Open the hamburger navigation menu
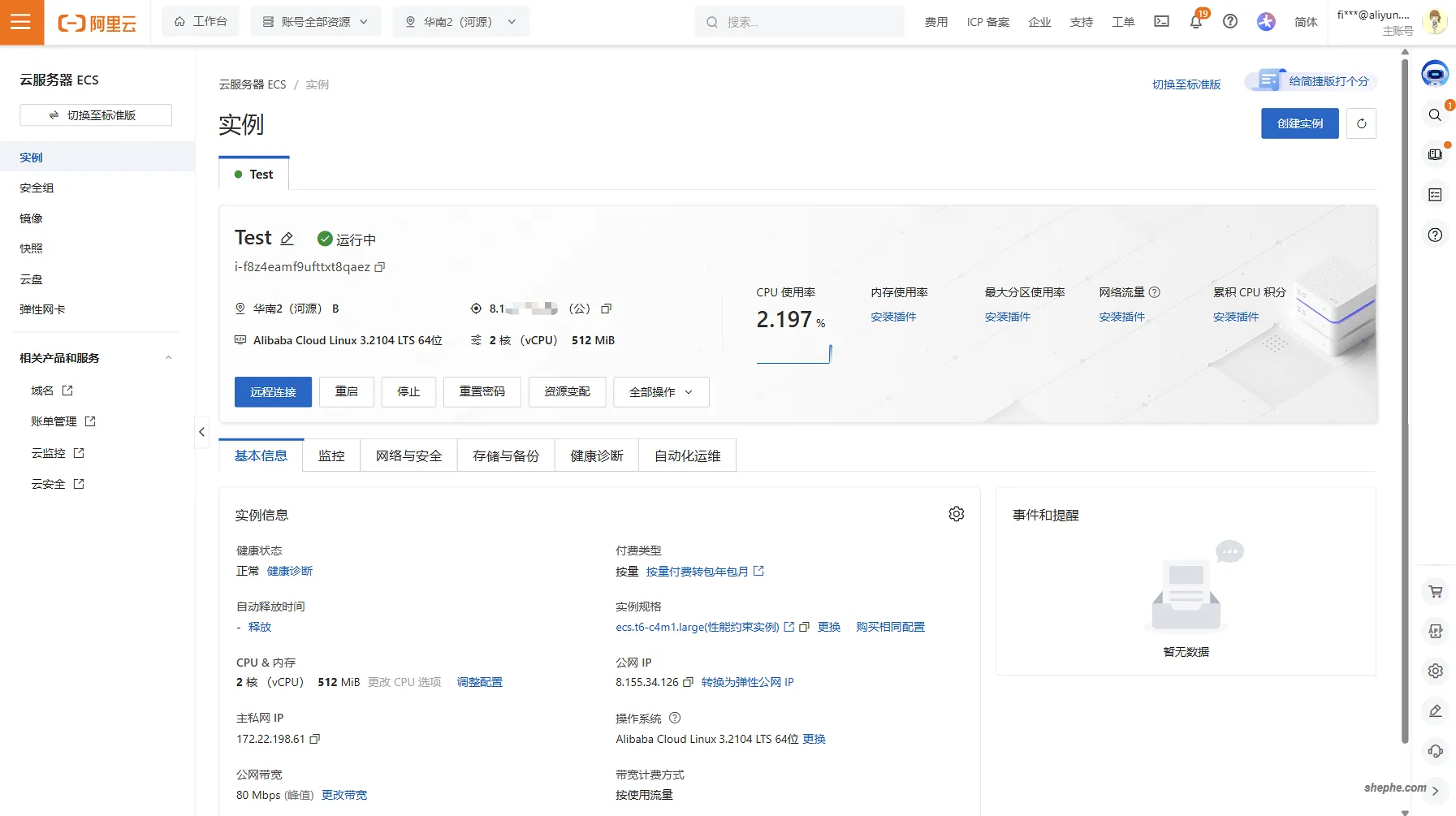The image size is (1456, 816). tap(22, 22)
